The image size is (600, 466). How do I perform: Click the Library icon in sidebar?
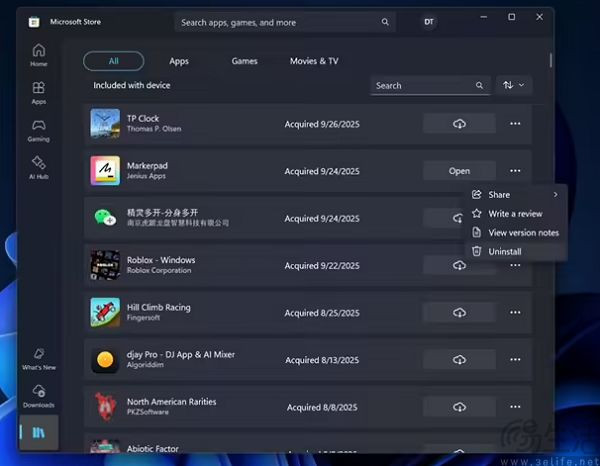38,433
